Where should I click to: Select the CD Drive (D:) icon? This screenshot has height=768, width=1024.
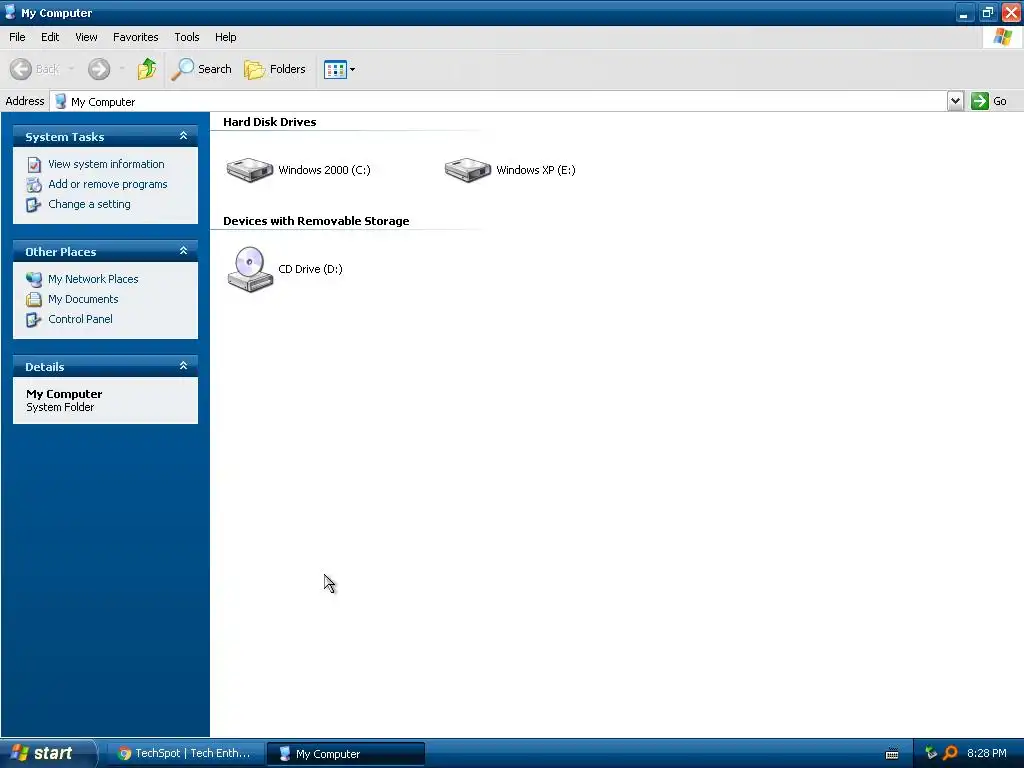[249, 269]
